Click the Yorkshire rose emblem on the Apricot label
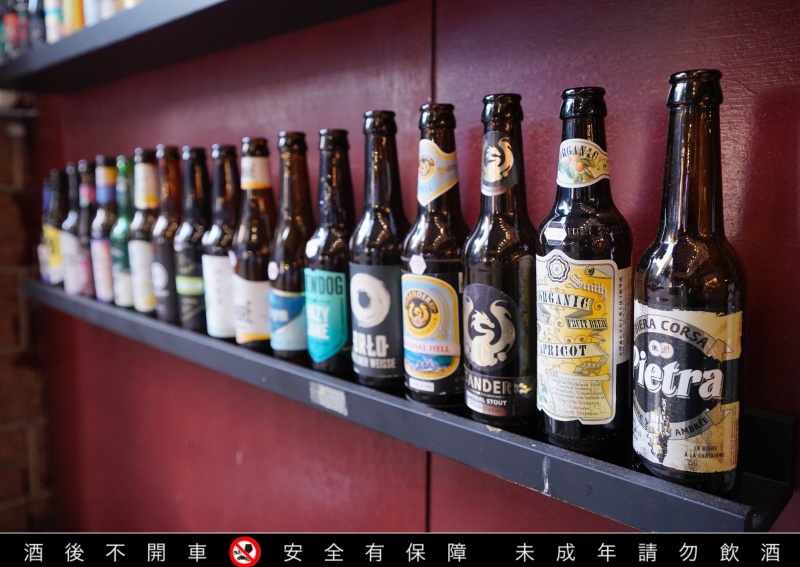The height and width of the screenshot is (567, 800). tap(558, 268)
